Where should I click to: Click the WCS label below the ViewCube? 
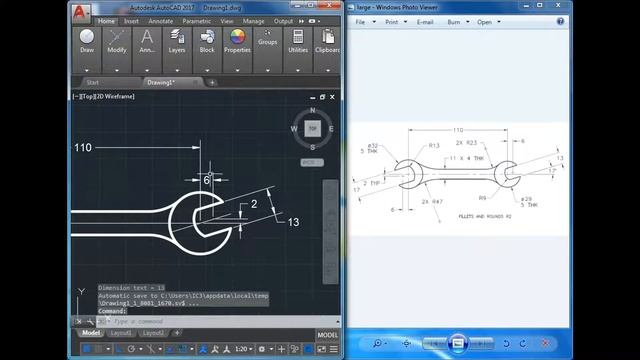tap(312, 162)
